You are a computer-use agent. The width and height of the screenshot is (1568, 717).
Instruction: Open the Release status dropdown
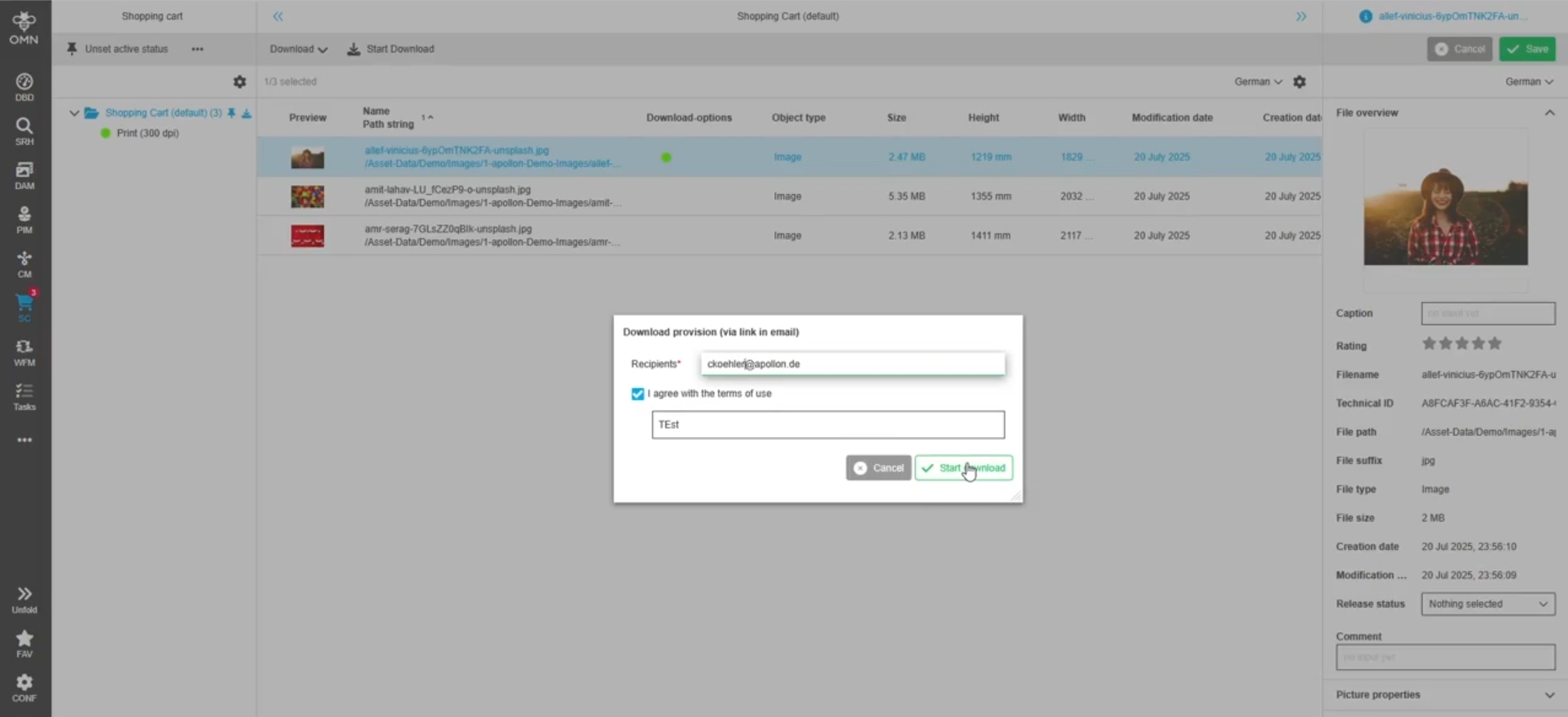1487,604
